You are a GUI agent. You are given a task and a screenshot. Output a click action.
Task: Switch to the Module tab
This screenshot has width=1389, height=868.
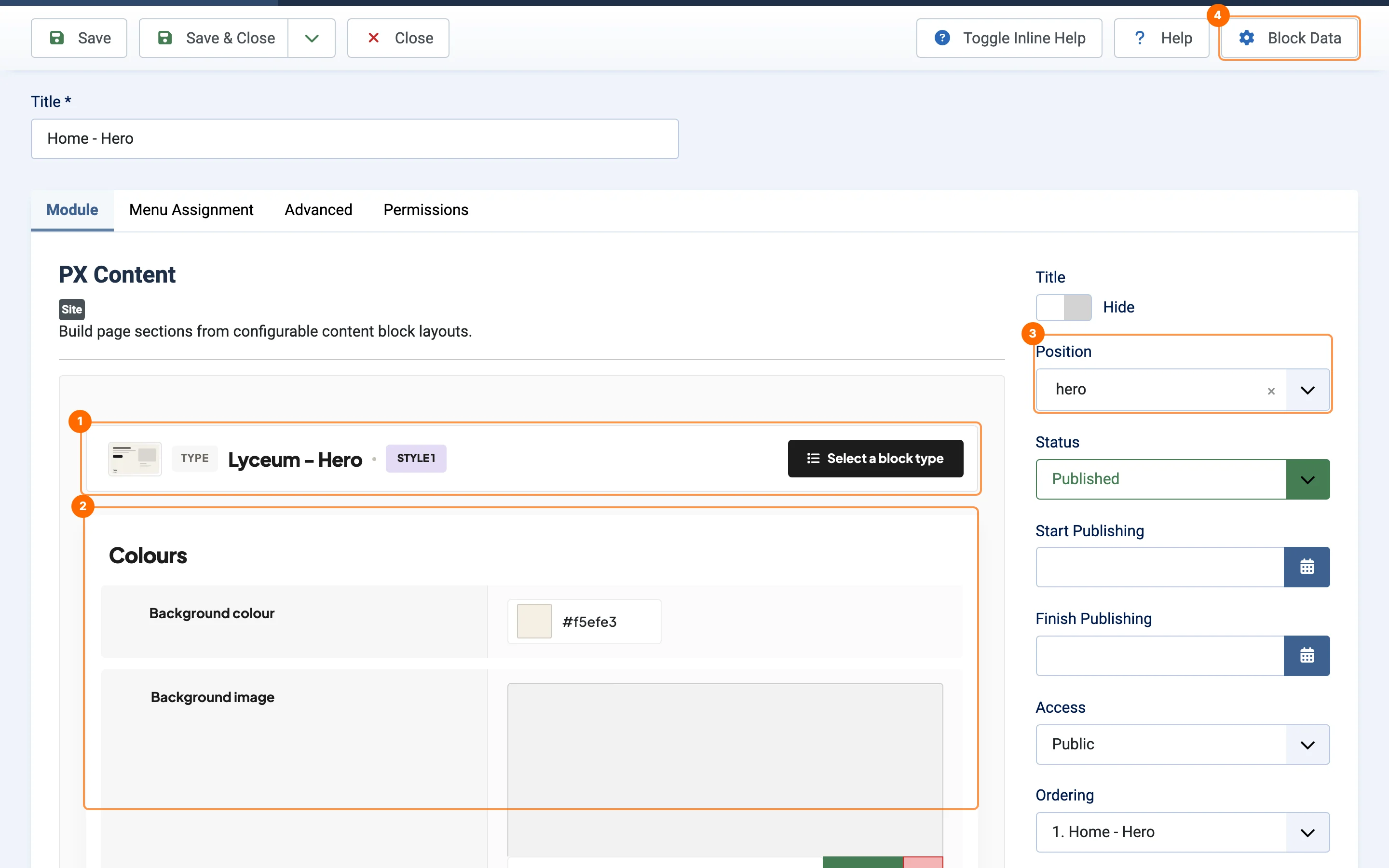pyautogui.click(x=72, y=210)
